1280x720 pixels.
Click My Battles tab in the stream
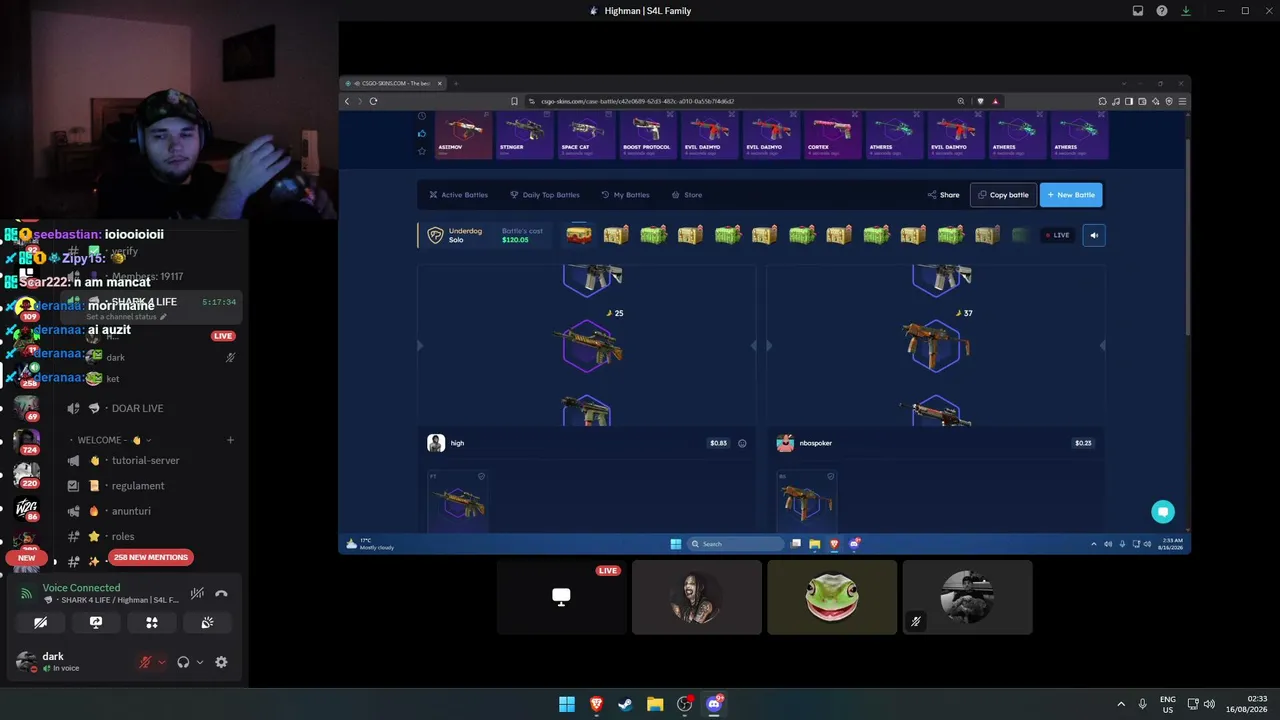(626, 195)
